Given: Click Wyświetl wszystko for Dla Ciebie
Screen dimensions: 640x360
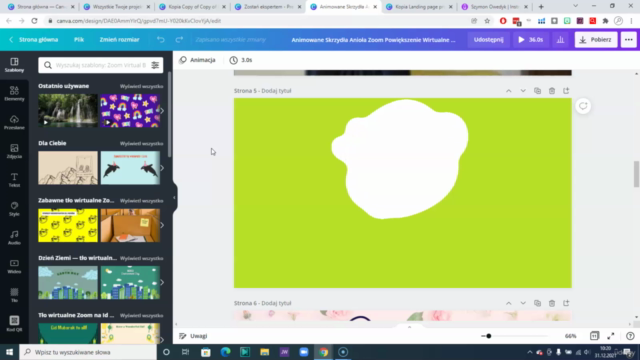Looking at the screenshot, I should (141, 144).
